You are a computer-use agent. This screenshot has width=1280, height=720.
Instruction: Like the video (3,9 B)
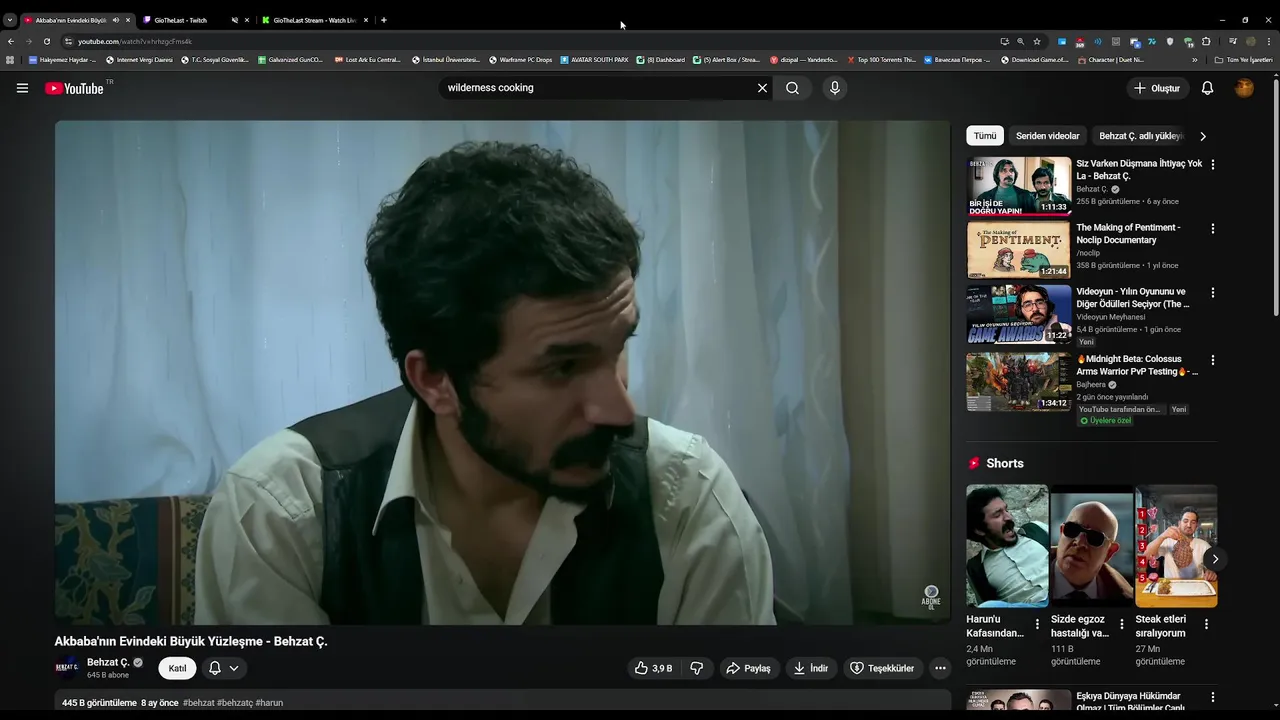653,668
